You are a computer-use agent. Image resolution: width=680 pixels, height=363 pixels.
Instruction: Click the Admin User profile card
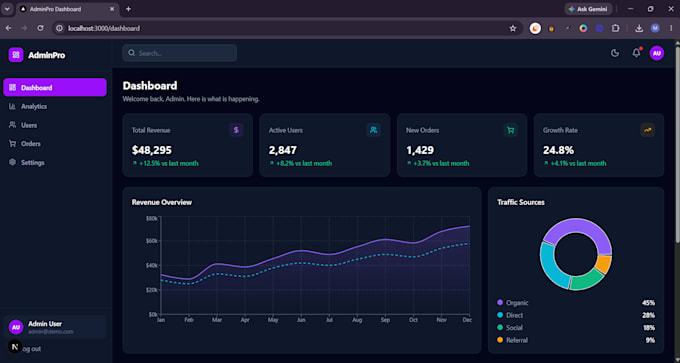pos(55,327)
